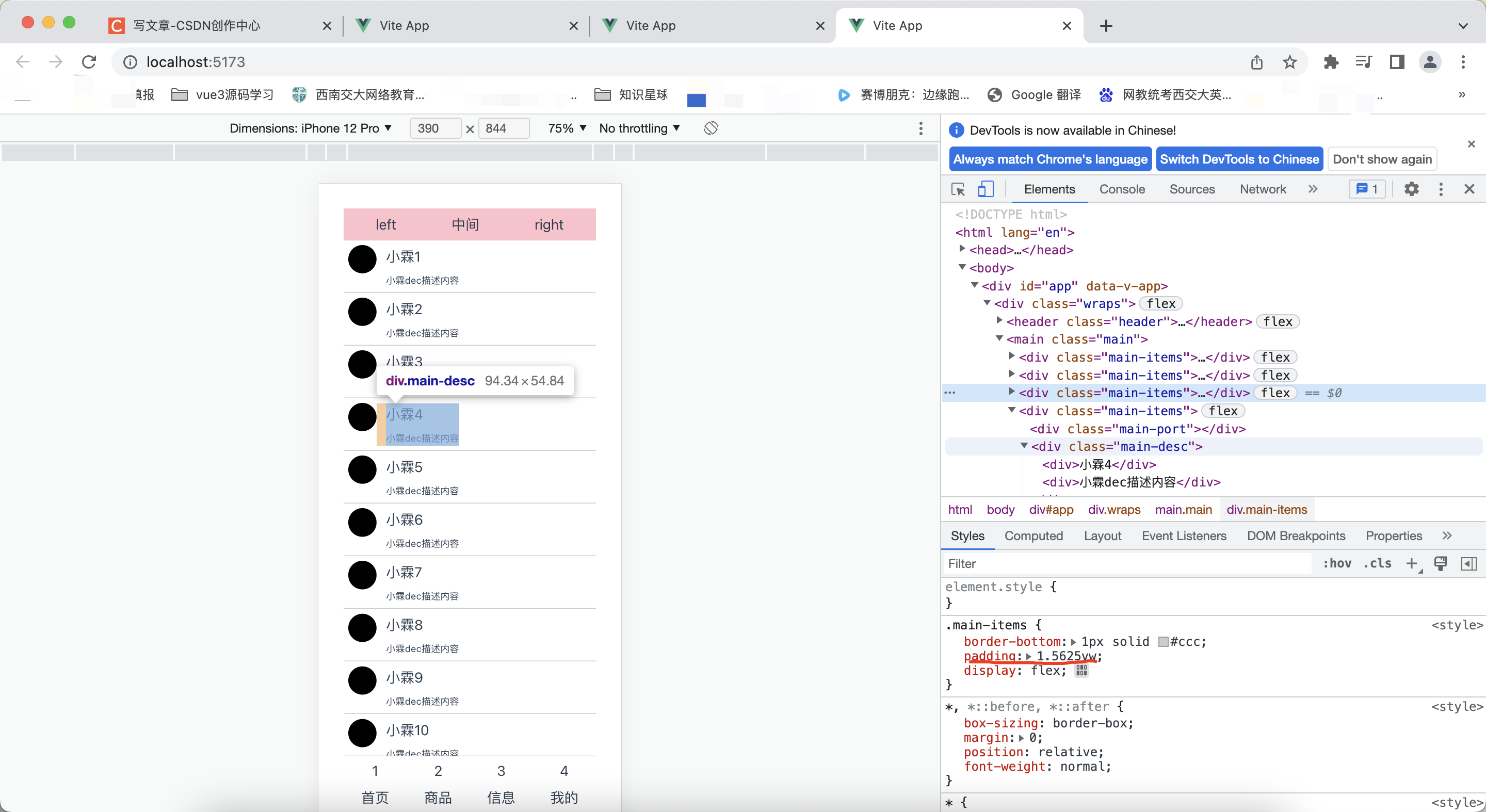Open DevTools settings gear

[1411, 189]
